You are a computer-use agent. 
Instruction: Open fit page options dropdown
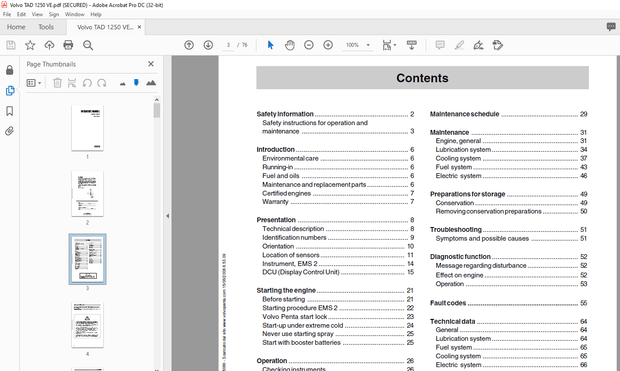coord(389,45)
